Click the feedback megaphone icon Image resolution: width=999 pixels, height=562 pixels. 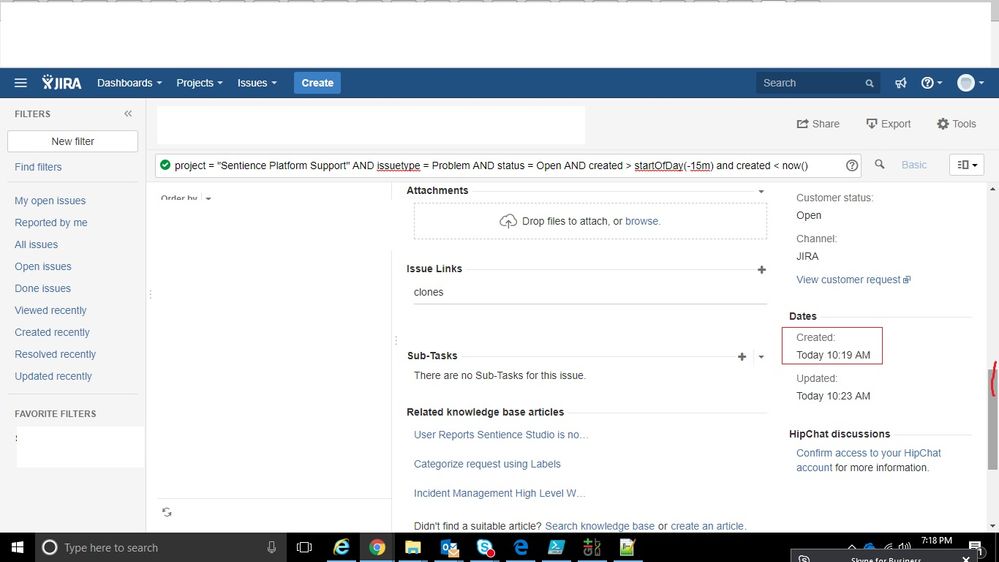[x=900, y=83]
